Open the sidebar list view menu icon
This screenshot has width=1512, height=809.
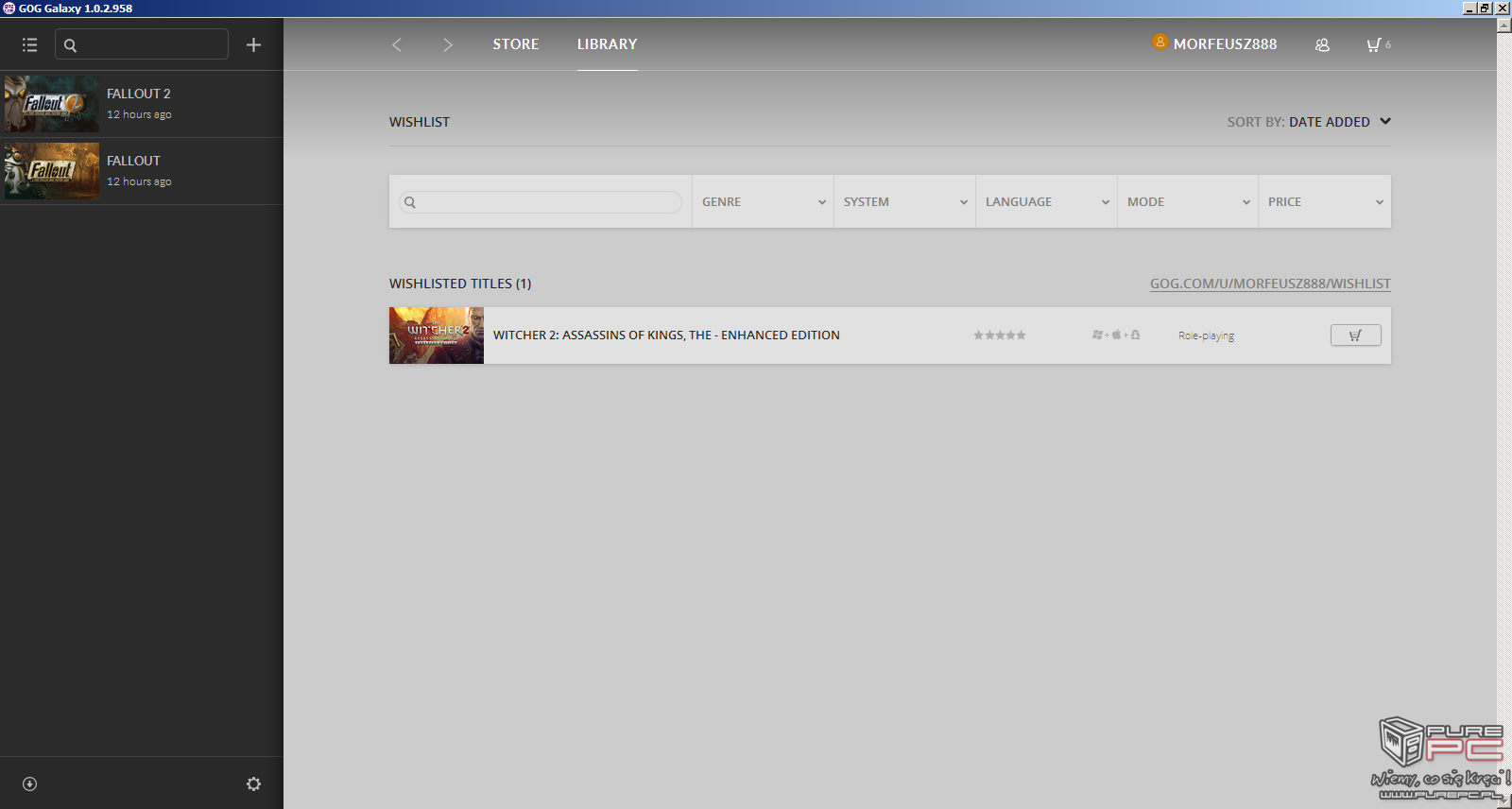click(30, 44)
